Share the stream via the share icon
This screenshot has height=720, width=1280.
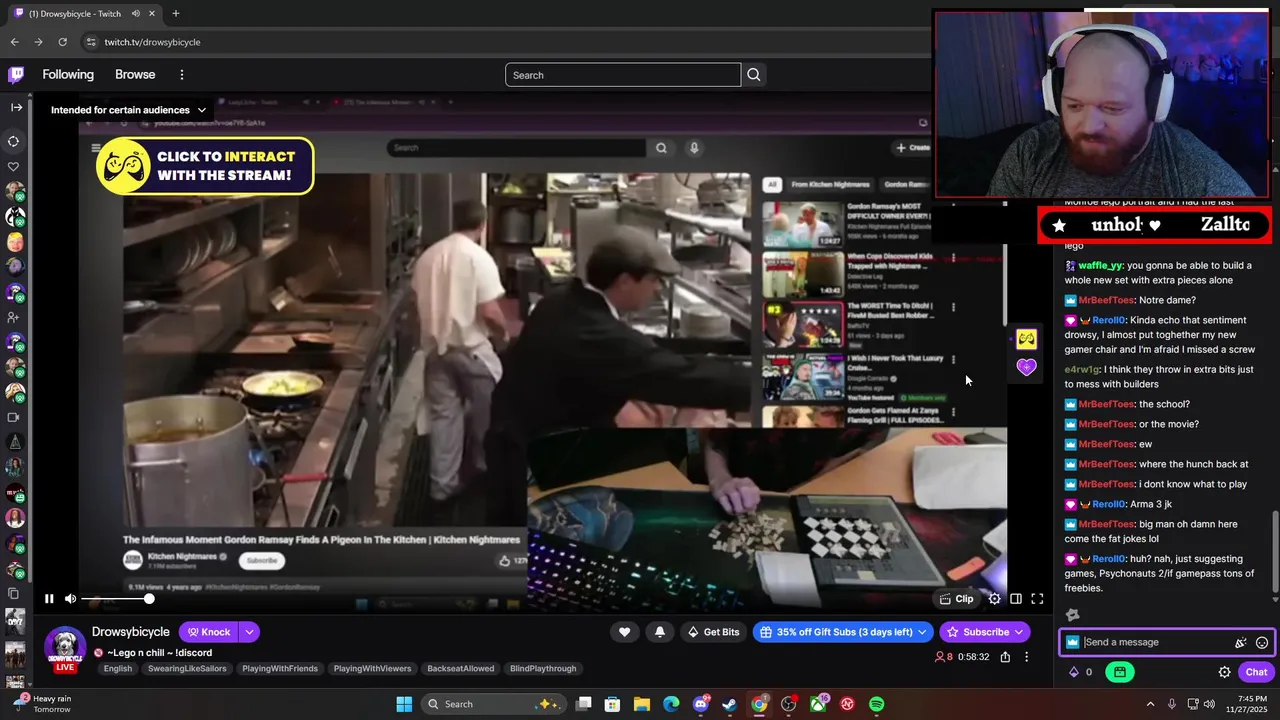point(1005,657)
